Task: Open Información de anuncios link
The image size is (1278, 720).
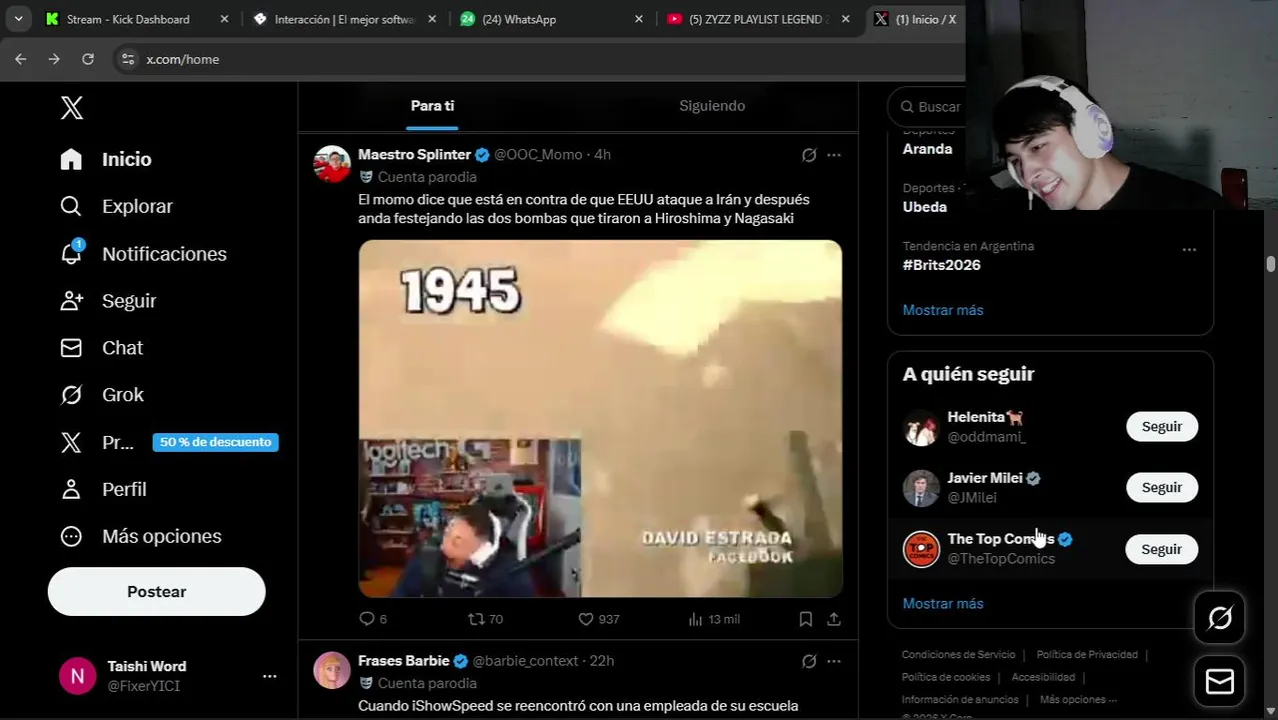Action: click(x=960, y=700)
